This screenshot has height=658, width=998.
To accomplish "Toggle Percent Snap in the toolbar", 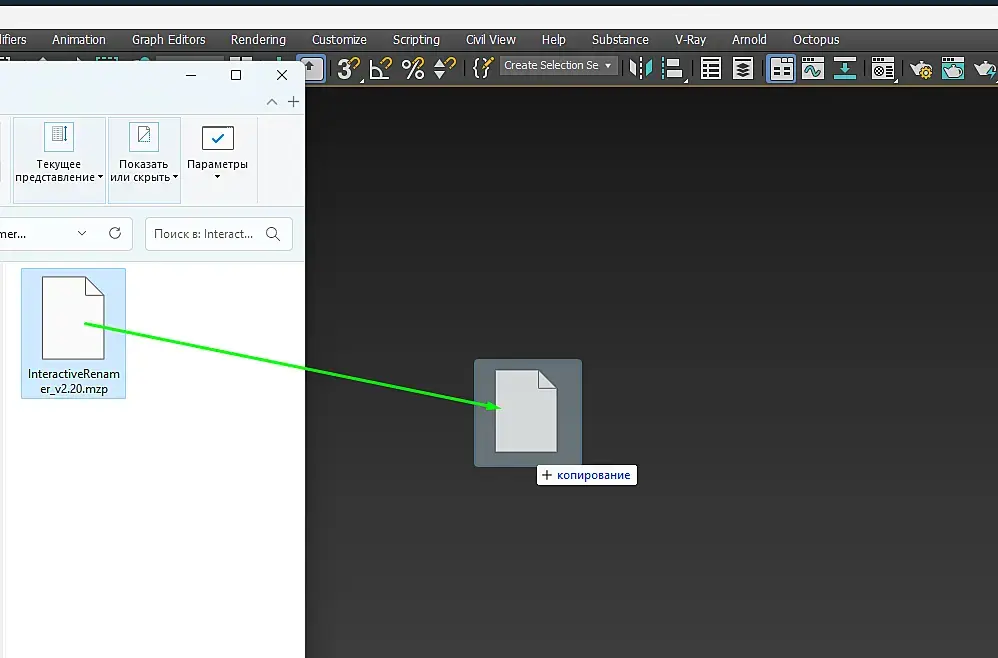I will click(x=413, y=68).
